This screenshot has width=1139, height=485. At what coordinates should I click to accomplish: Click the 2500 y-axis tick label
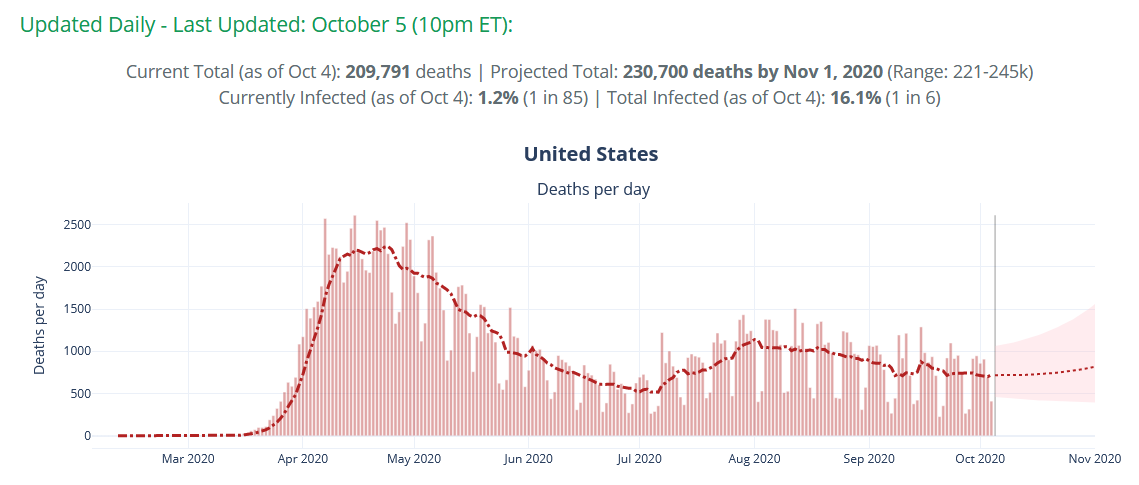pyautogui.click(x=78, y=224)
